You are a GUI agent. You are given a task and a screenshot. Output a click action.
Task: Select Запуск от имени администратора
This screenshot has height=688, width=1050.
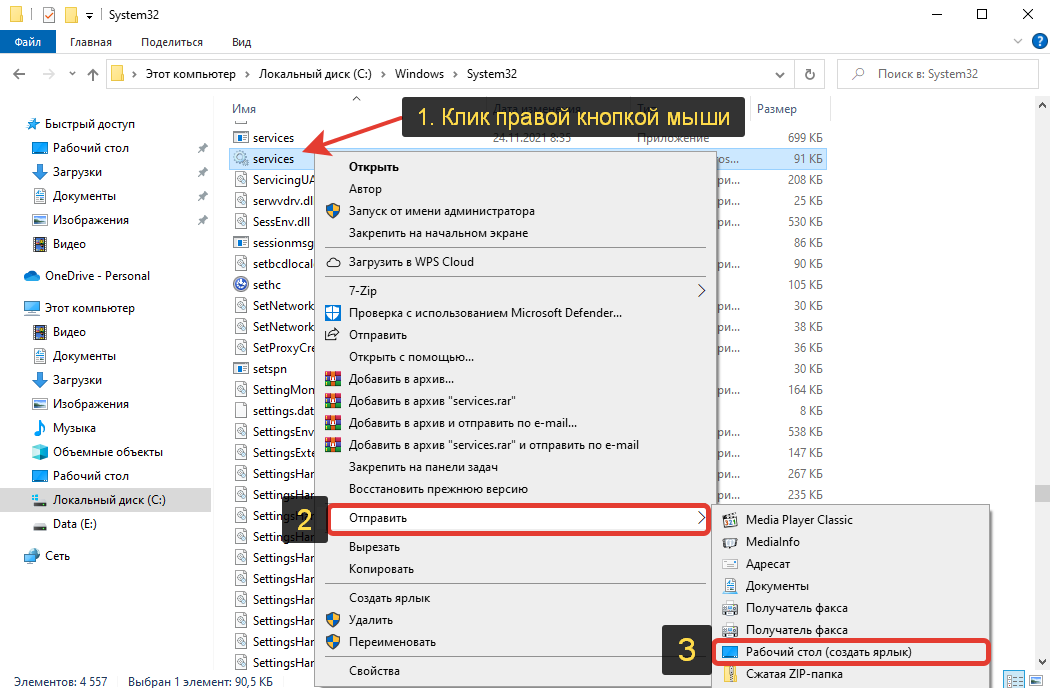[441, 211]
